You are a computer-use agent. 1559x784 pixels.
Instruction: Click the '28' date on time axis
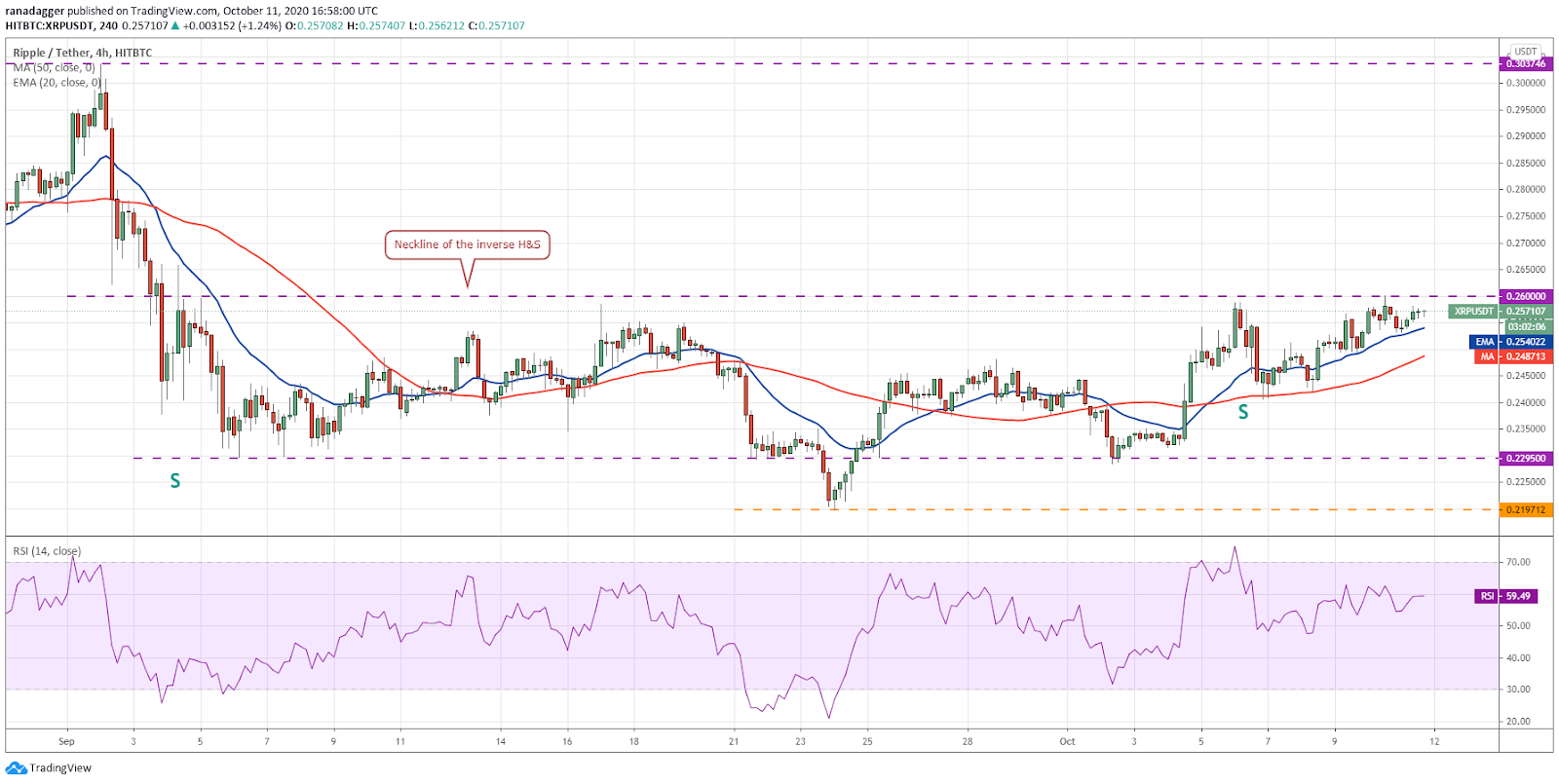(968, 741)
